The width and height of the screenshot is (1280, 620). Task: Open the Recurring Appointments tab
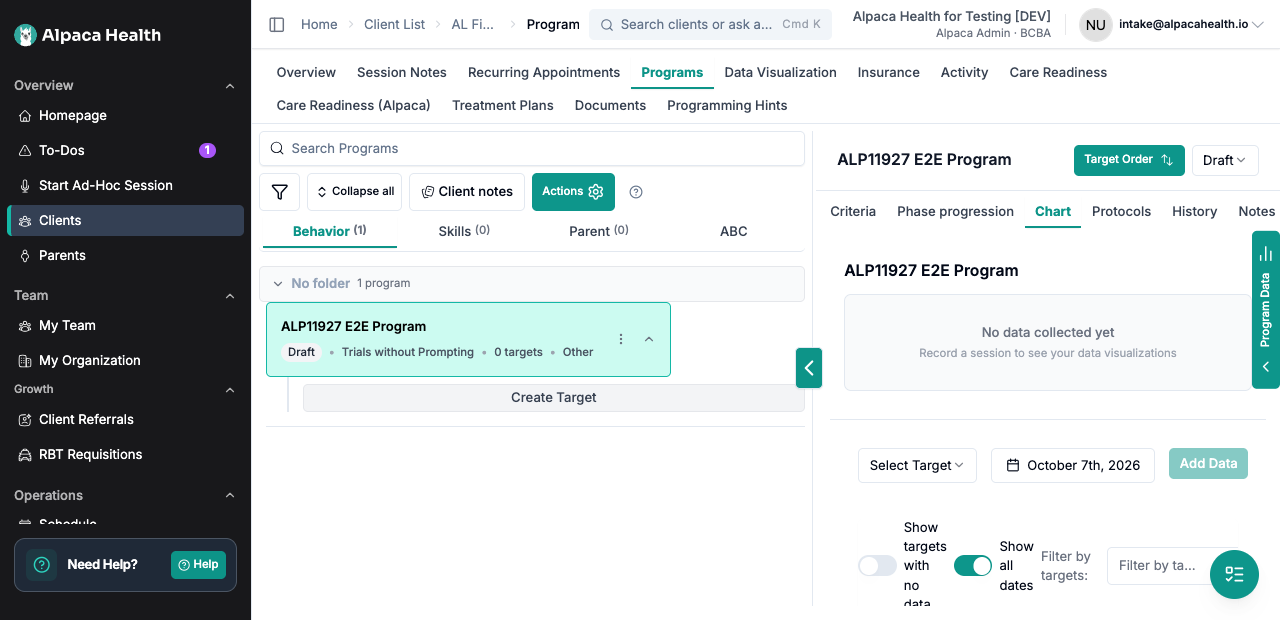pyautogui.click(x=544, y=72)
